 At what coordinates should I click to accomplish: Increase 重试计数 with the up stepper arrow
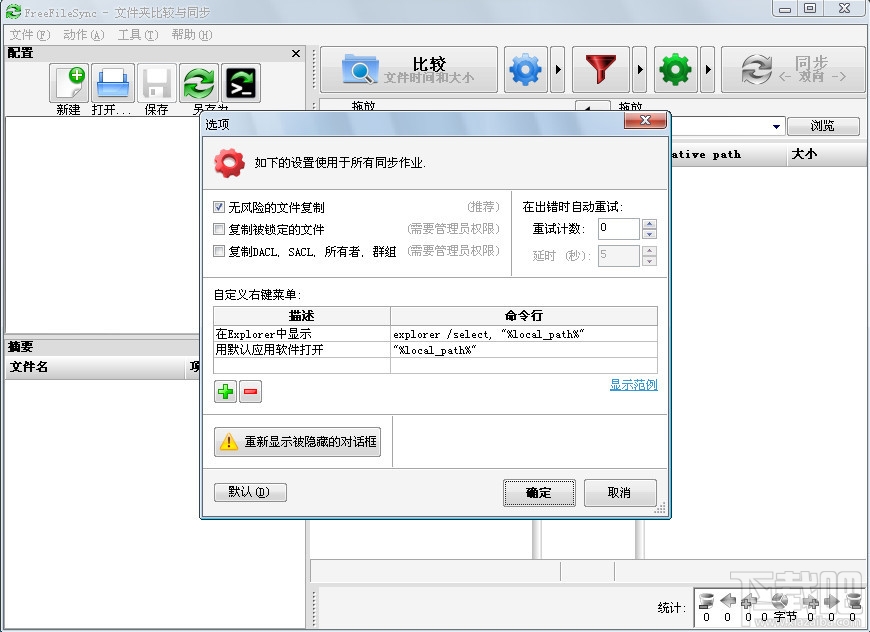click(649, 223)
